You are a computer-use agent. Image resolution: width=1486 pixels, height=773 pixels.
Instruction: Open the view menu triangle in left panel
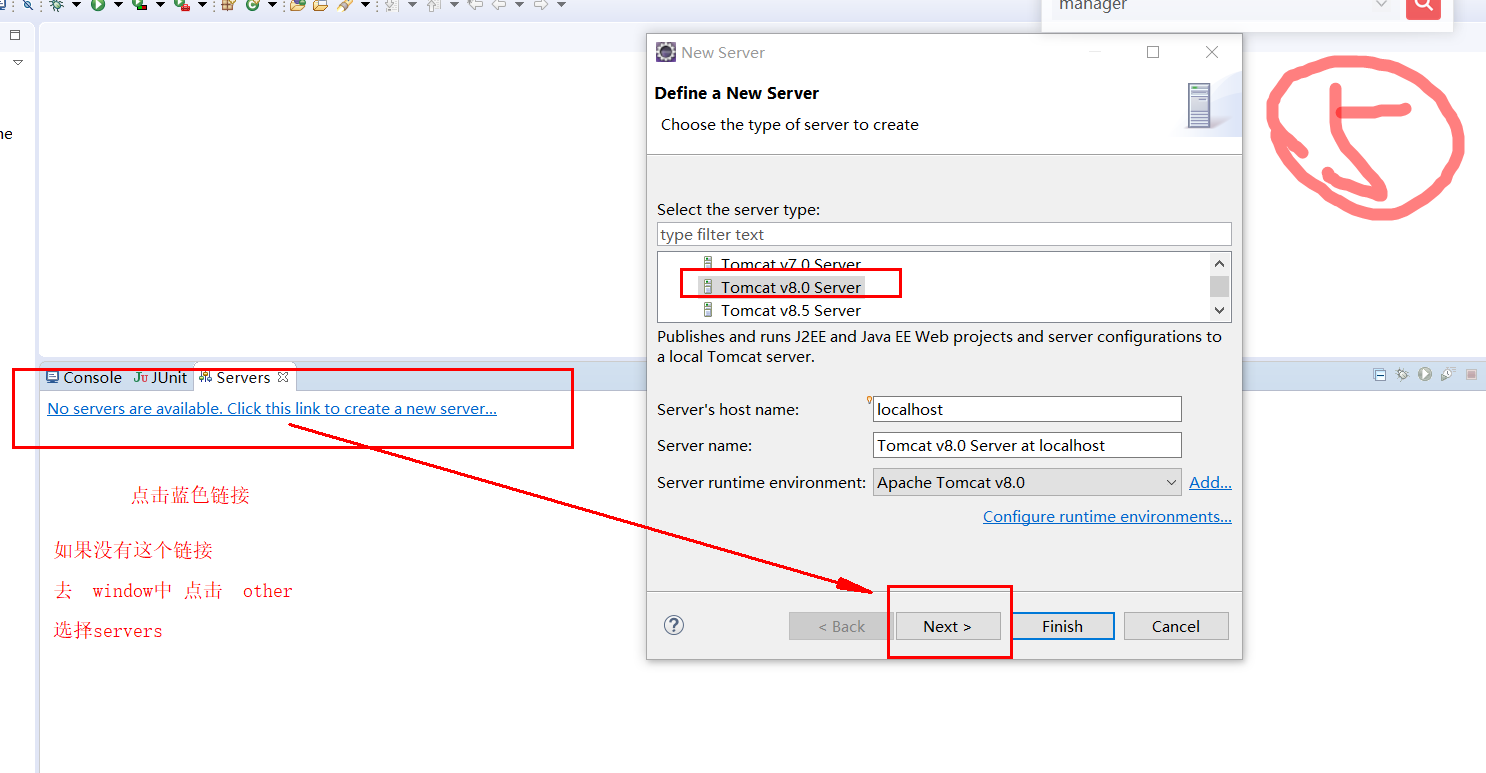(x=17, y=62)
